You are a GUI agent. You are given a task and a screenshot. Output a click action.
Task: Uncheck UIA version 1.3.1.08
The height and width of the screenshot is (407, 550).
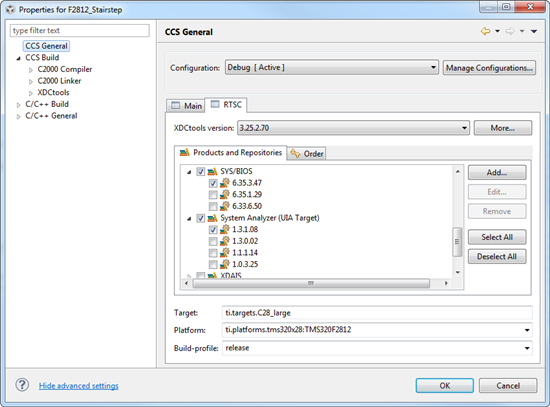click(x=213, y=230)
